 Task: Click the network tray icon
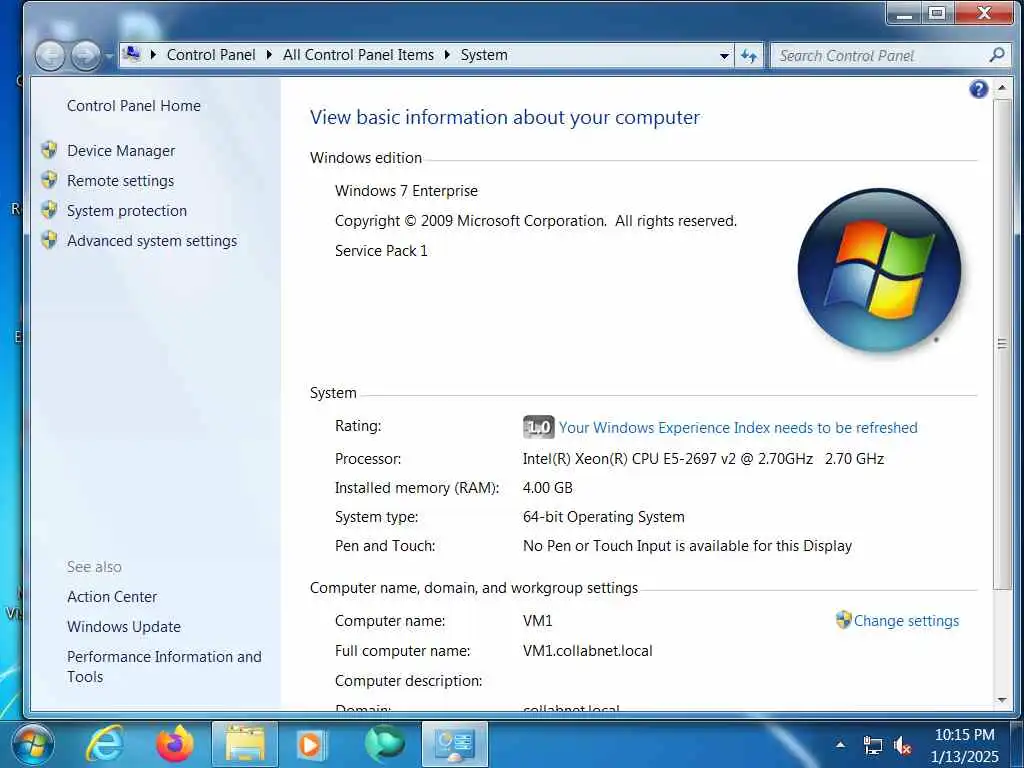coord(872,745)
